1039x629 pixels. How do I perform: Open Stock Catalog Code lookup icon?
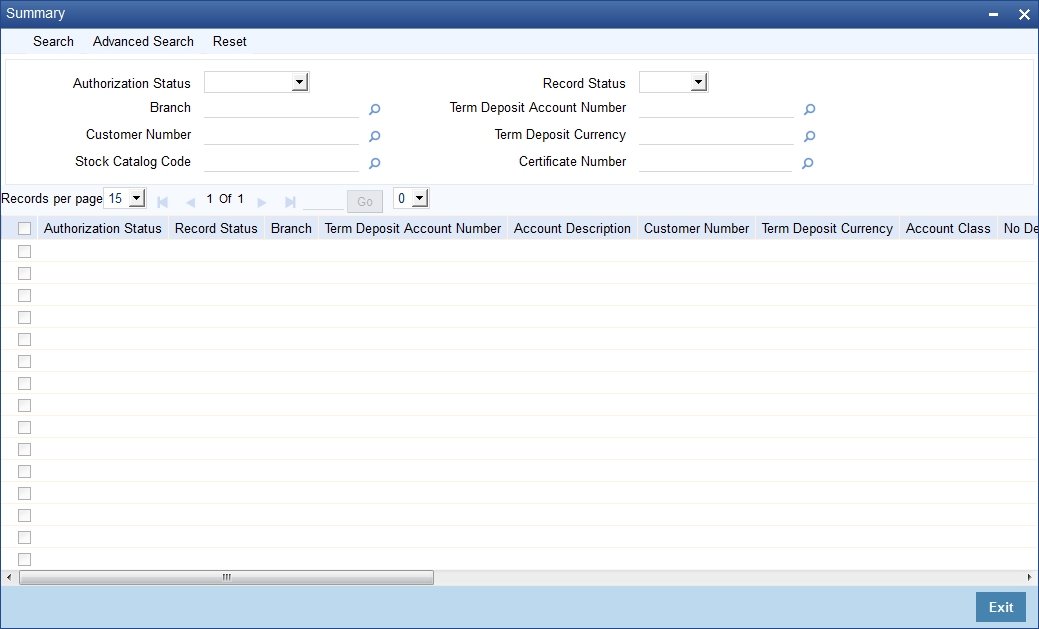click(374, 163)
